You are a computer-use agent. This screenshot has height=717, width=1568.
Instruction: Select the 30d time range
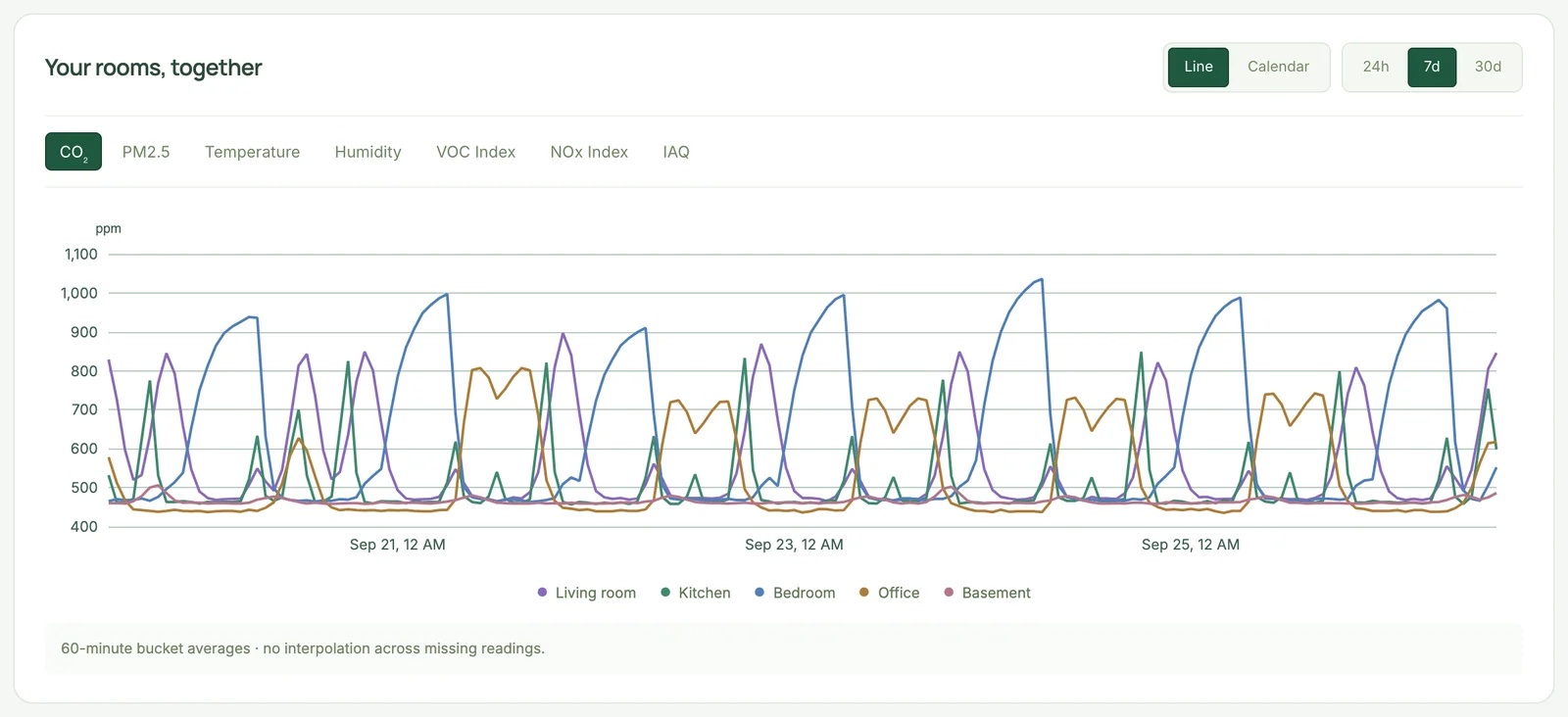coord(1488,67)
